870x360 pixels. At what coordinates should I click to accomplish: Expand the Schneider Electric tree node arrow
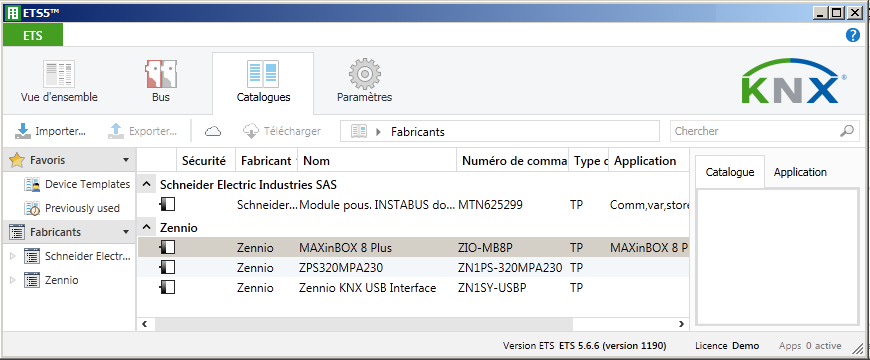(13, 256)
